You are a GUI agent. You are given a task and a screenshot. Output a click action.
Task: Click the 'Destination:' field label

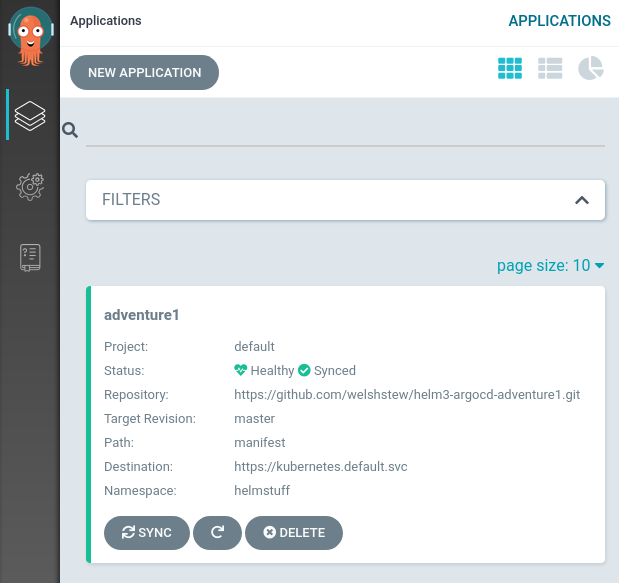point(139,467)
